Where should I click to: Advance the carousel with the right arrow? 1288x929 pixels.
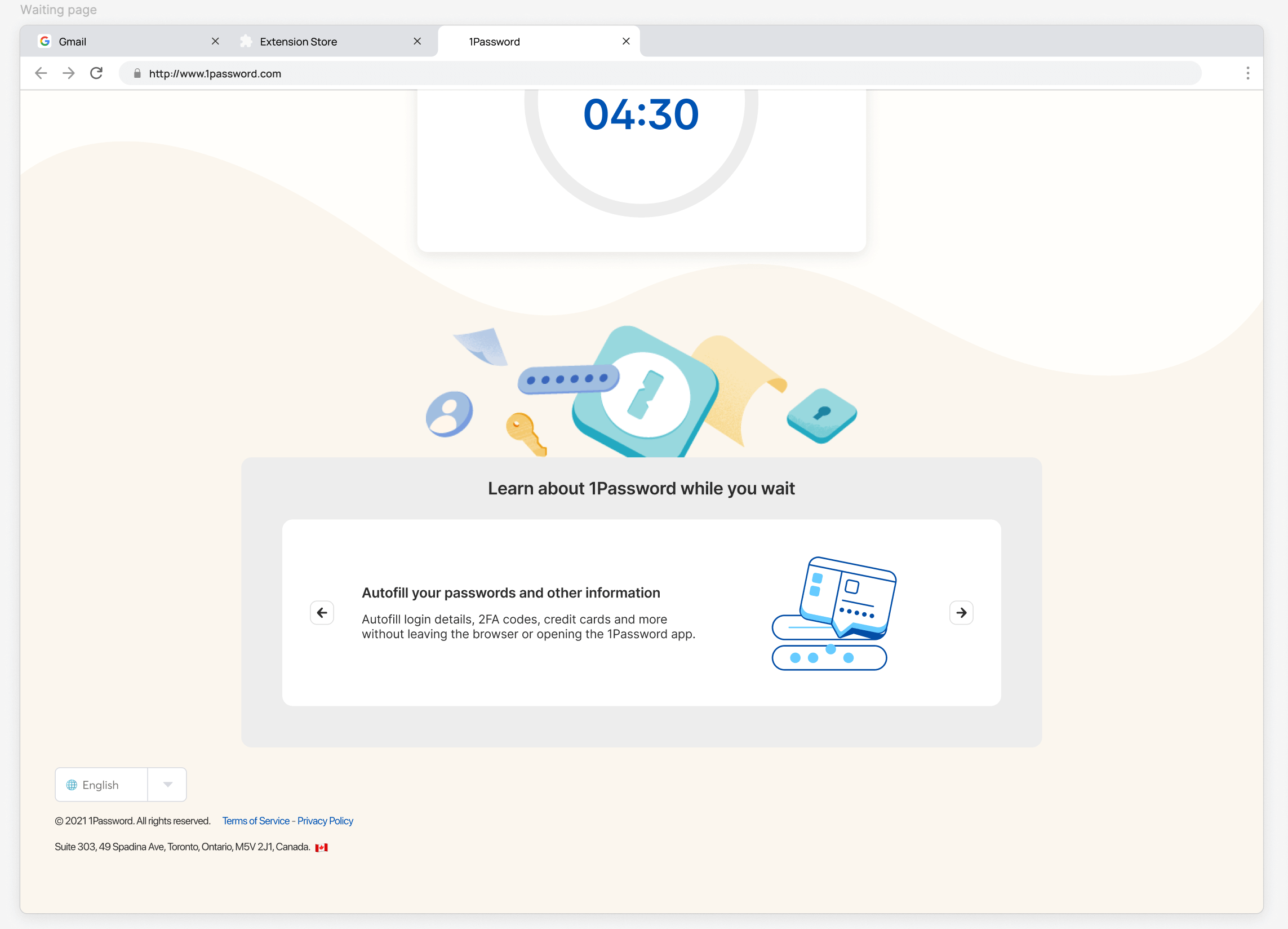961,613
